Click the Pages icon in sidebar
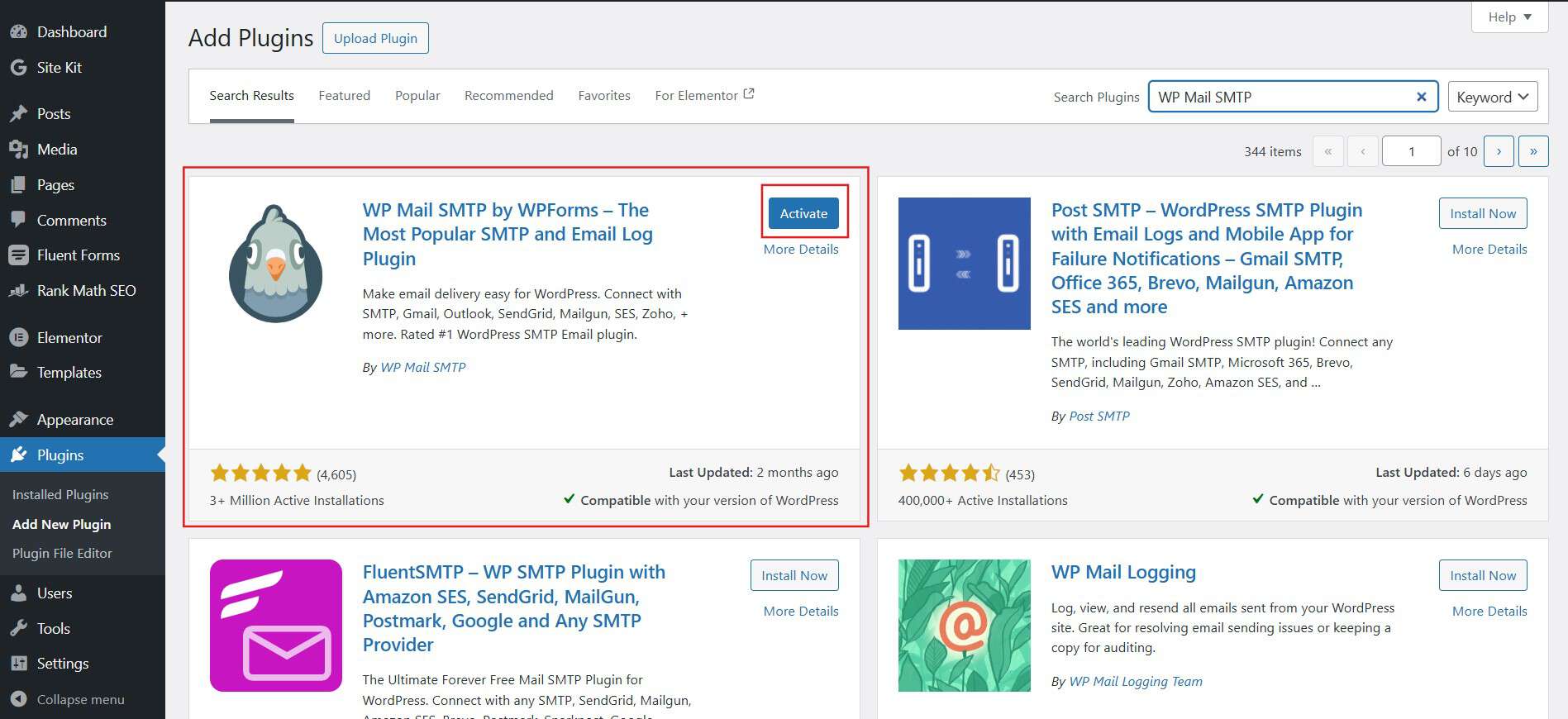Screen dimensions: 1568x719 [x=18, y=185]
